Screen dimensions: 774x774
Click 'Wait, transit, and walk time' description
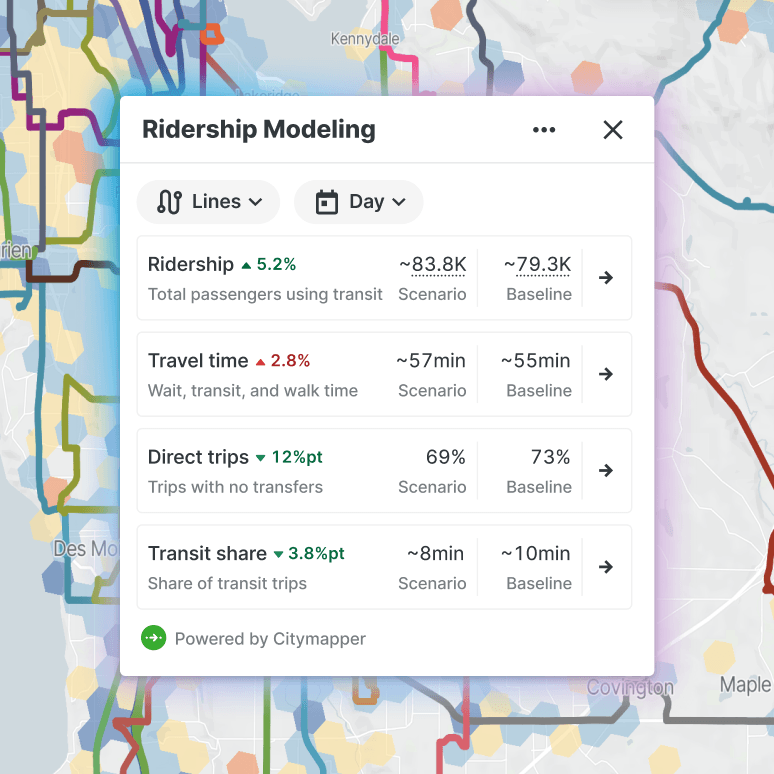click(x=253, y=391)
